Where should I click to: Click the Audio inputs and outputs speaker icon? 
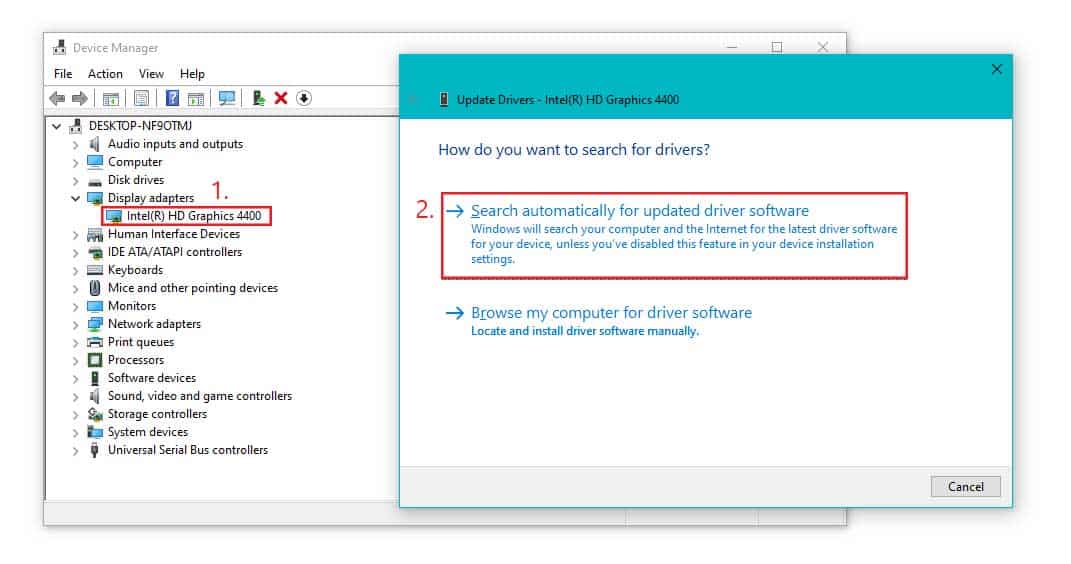pos(95,144)
